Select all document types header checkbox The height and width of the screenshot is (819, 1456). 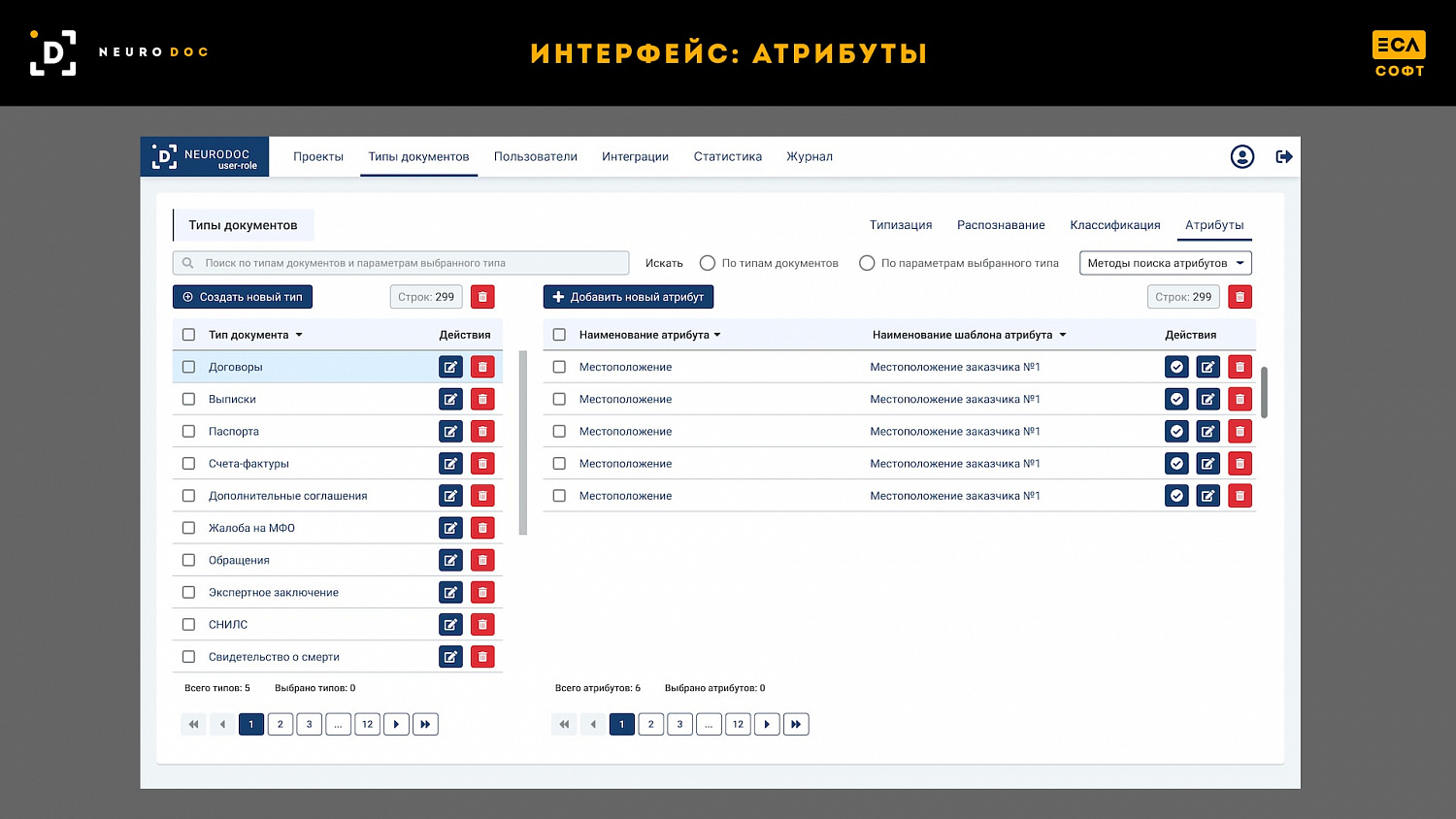[188, 335]
